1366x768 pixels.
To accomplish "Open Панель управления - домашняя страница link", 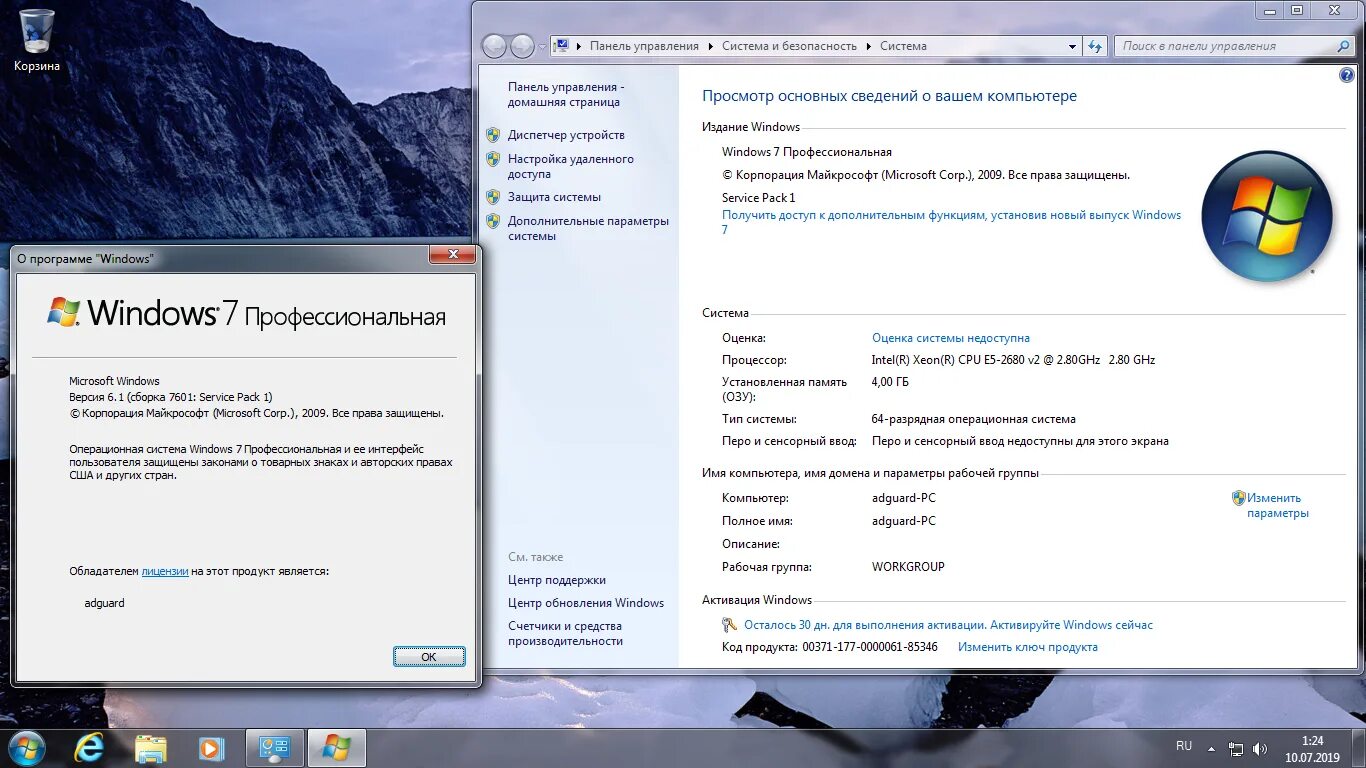I will coord(565,95).
